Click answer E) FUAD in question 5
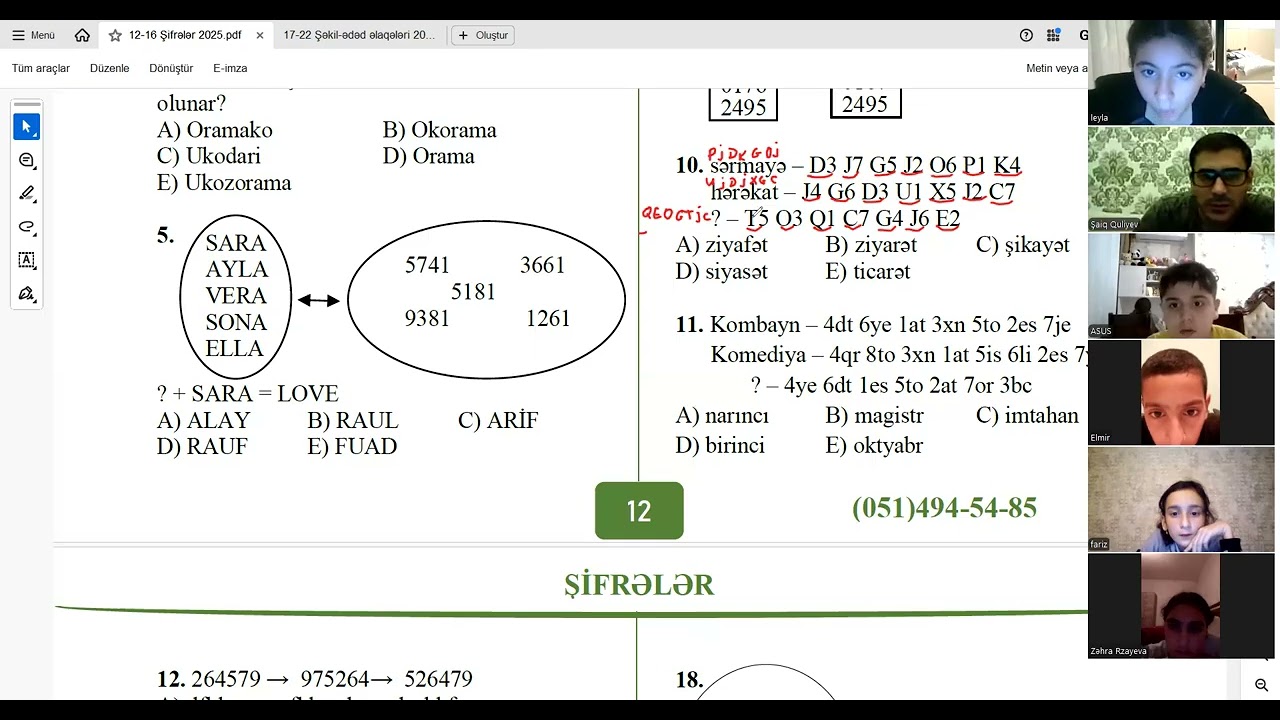 [x=352, y=447]
